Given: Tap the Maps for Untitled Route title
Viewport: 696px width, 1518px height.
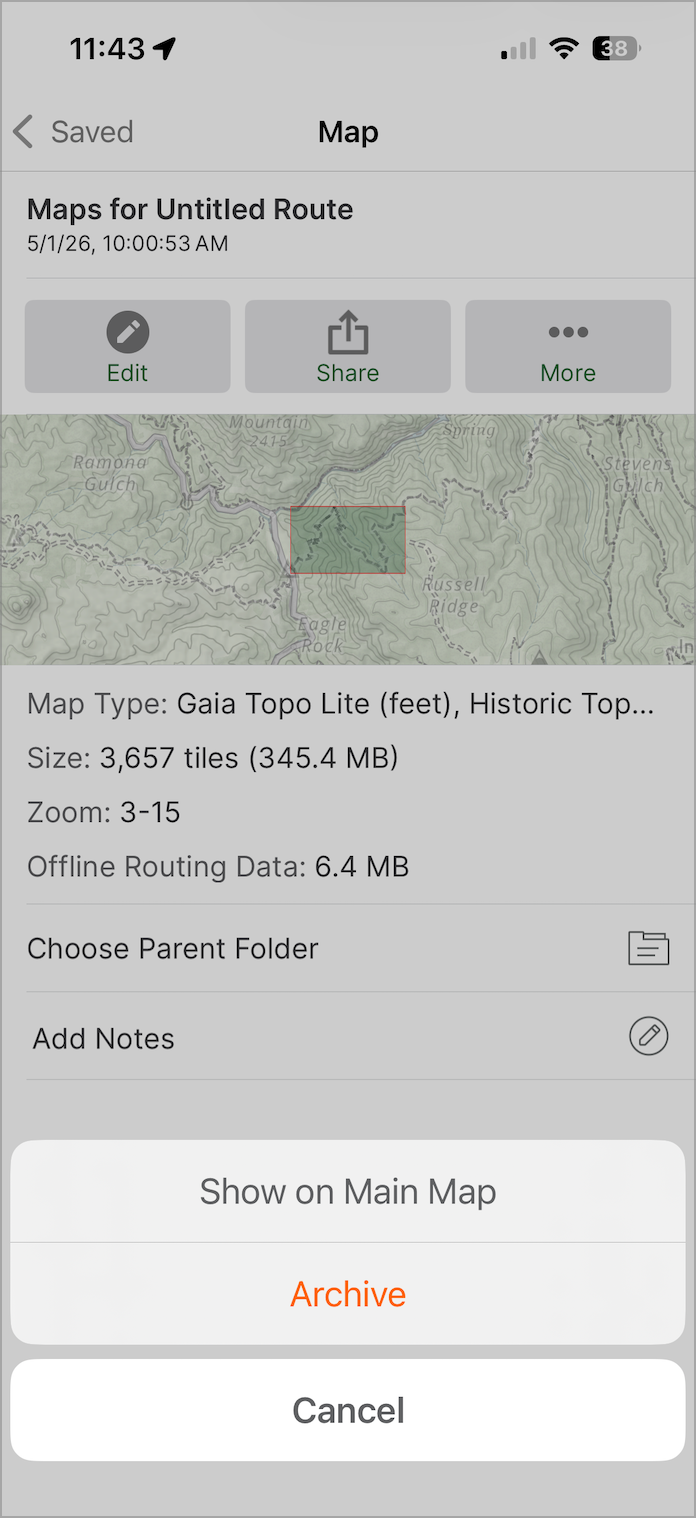Looking at the screenshot, I should pyautogui.click(x=190, y=209).
